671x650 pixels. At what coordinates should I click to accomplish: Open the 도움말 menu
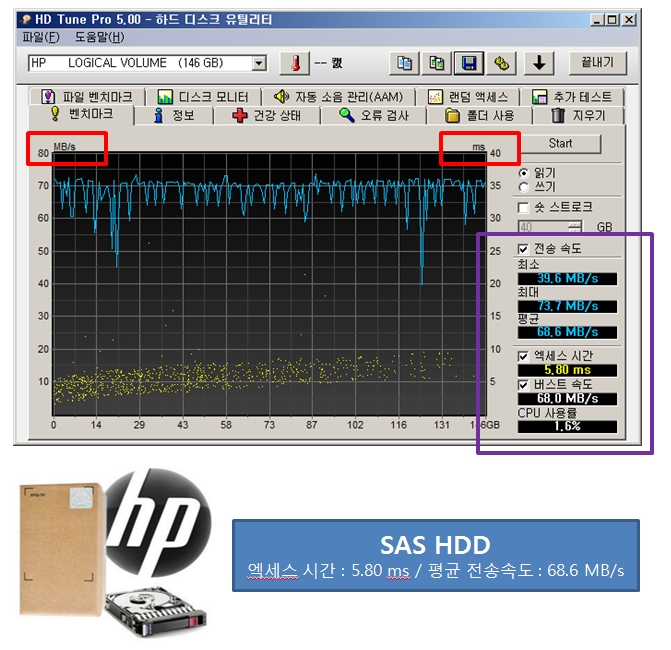tap(100, 37)
